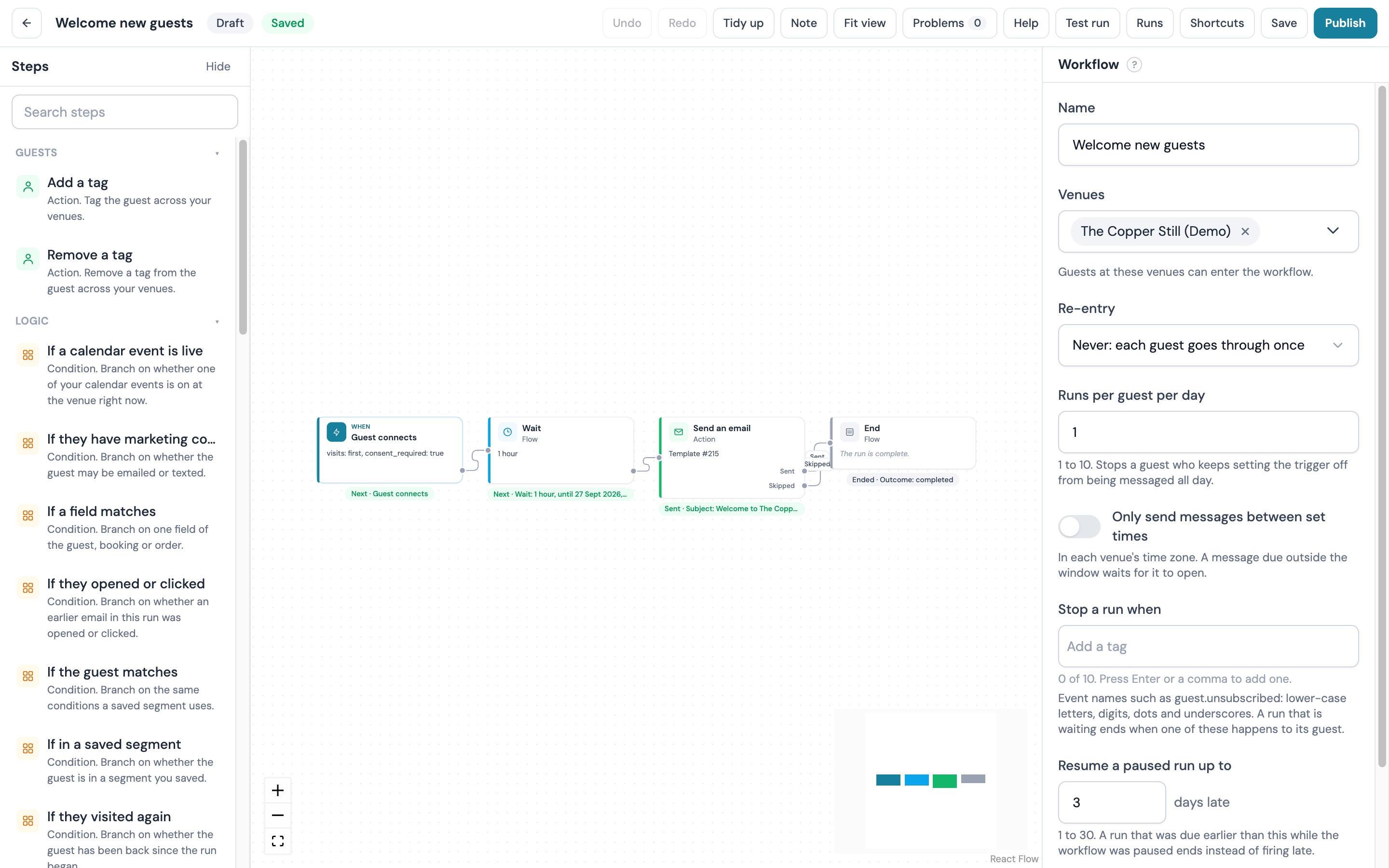Go back using the arrow button

point(27,23)
